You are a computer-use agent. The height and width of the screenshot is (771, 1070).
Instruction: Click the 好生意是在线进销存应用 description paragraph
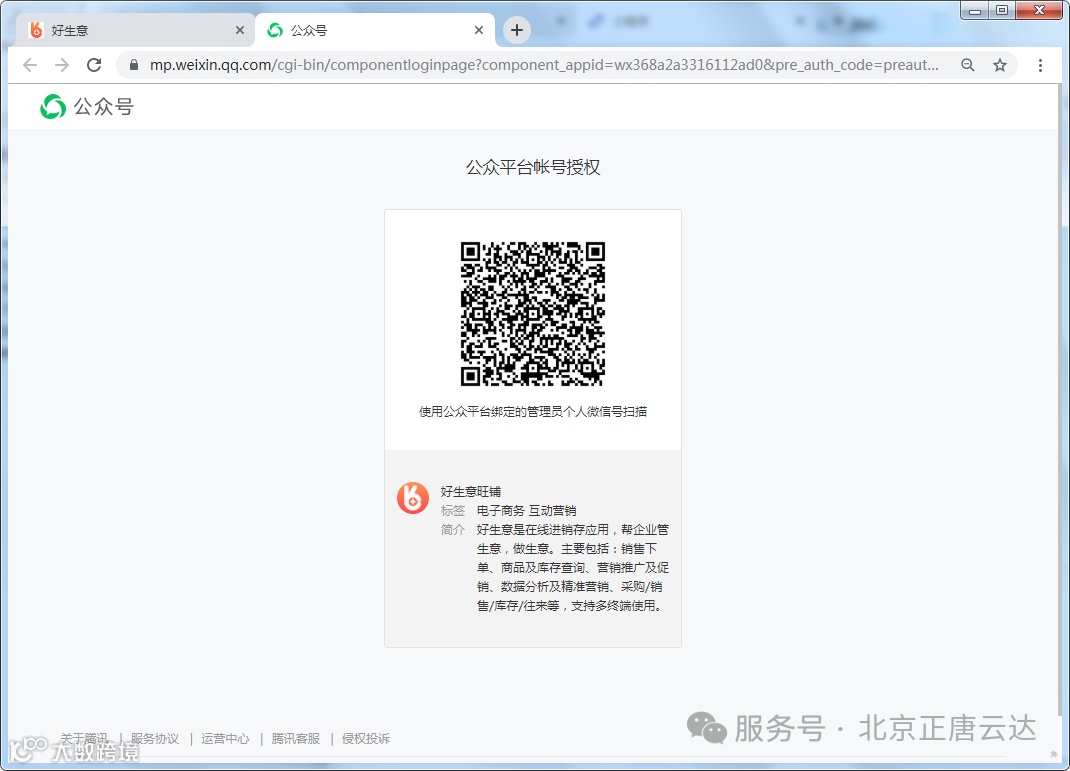coord(573,568)
